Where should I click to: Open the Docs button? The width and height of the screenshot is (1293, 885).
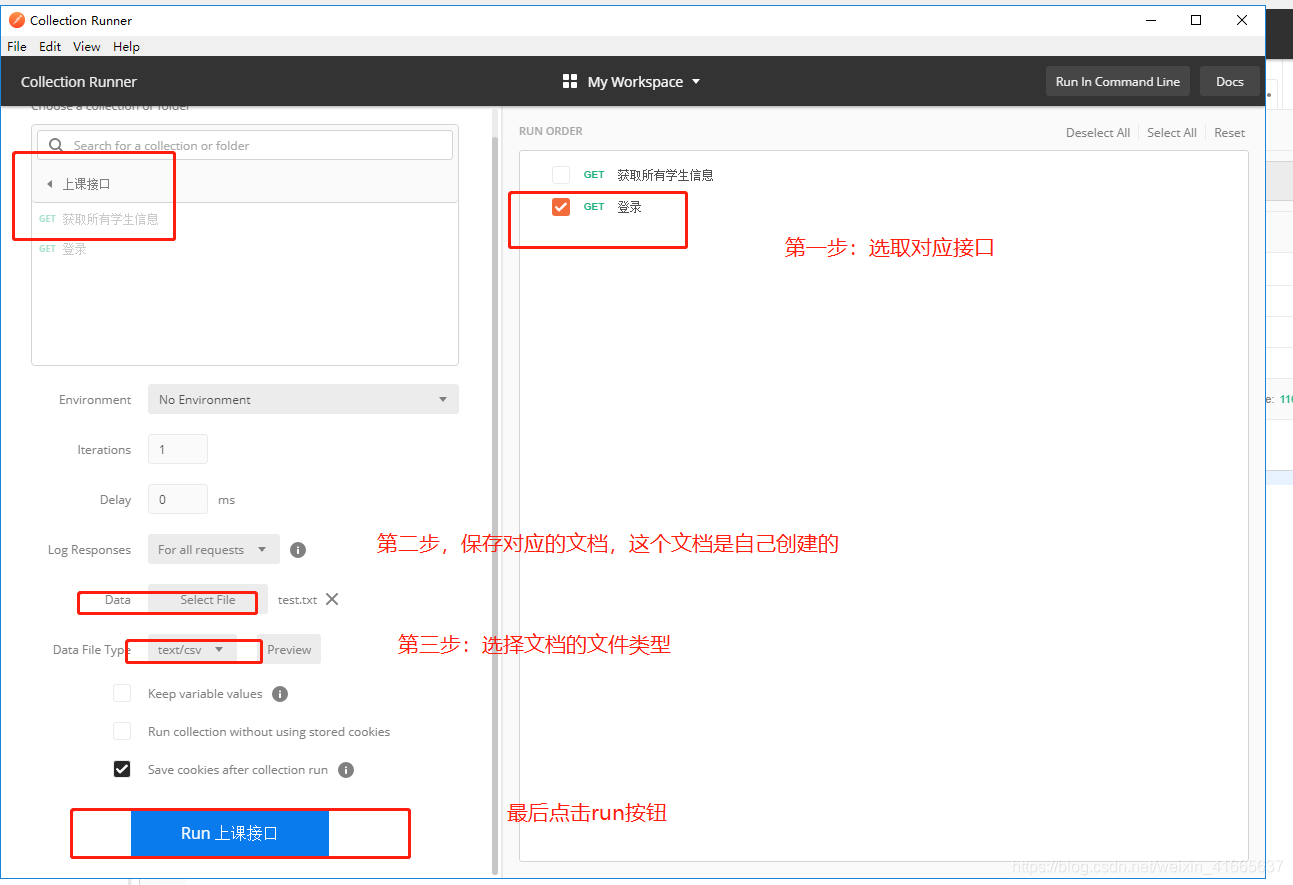[x=1230, y=82]
